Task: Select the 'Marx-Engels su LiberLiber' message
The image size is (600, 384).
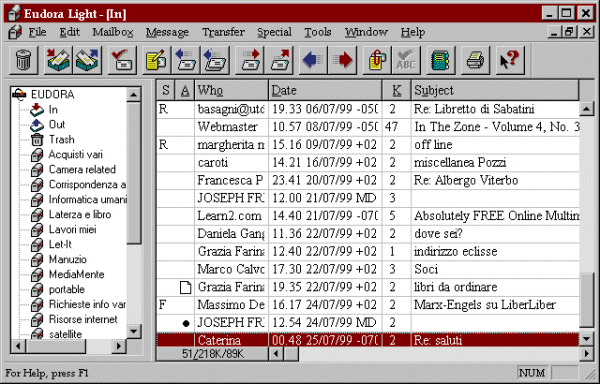Action: pos(368,305)
